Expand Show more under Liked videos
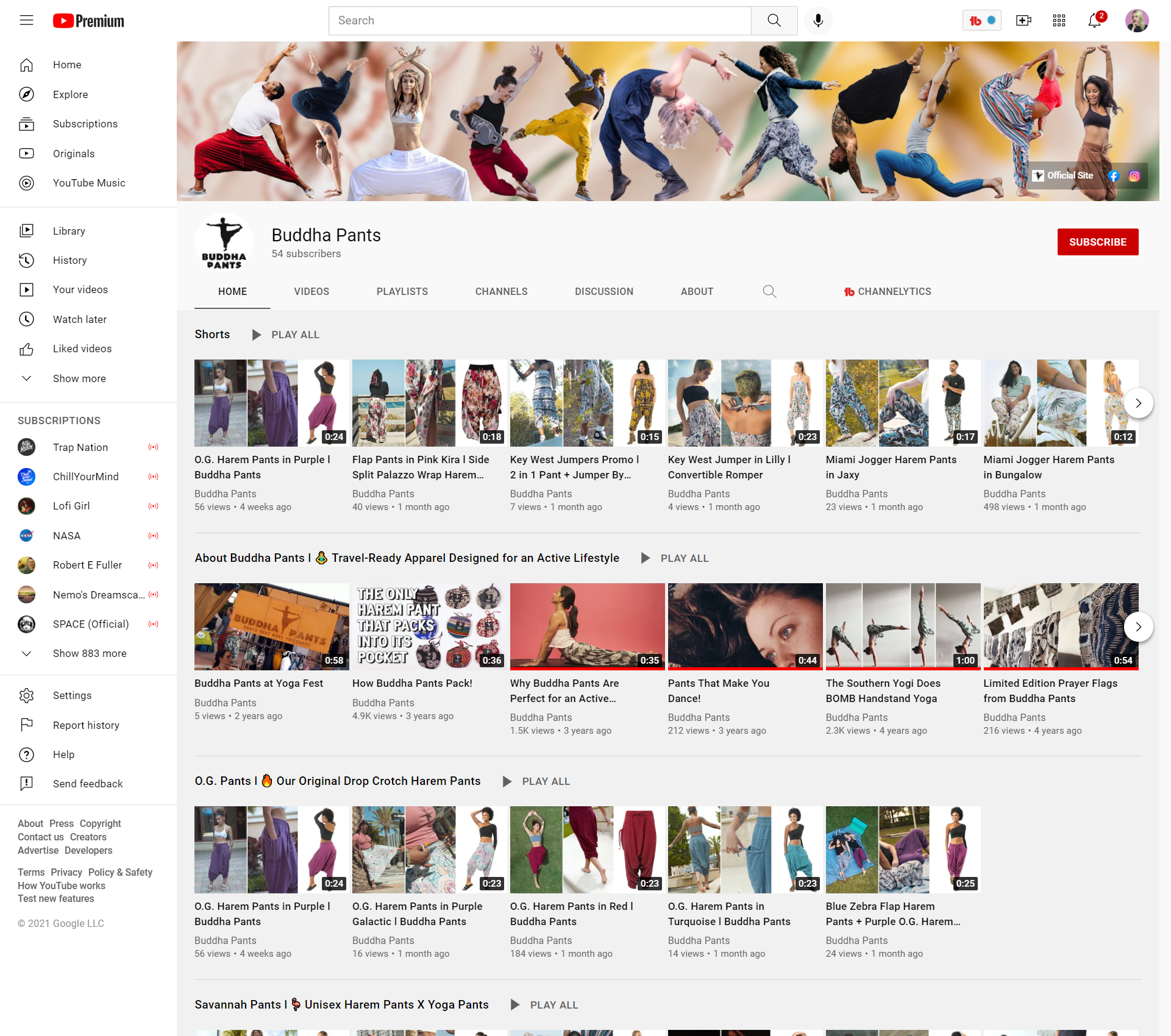1171x1036 pixels. (x=88, y=378)
